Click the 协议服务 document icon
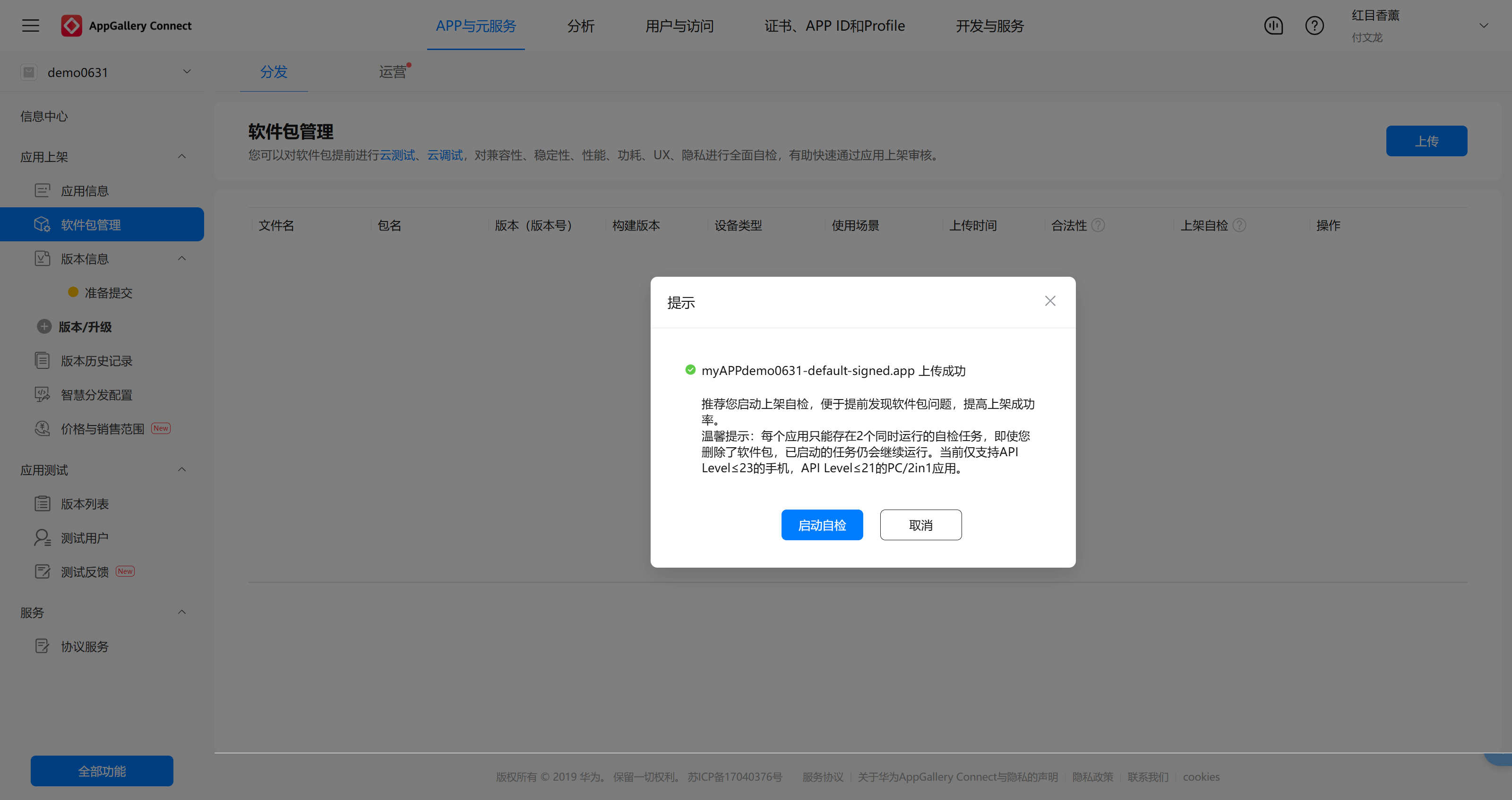The width and height of the screenshot is (1512, 800). pyautogui.click(x=42, y=647)
